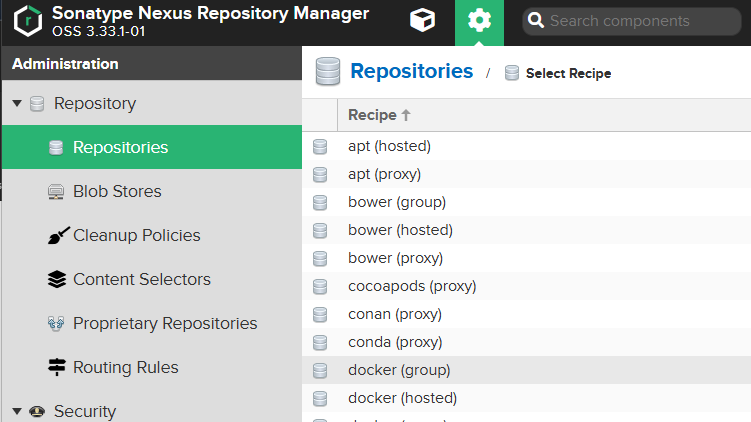Viewport: 751px width, 422px height.
Task: Click the Proprietary Repositories icon
Action: point(56,324)
